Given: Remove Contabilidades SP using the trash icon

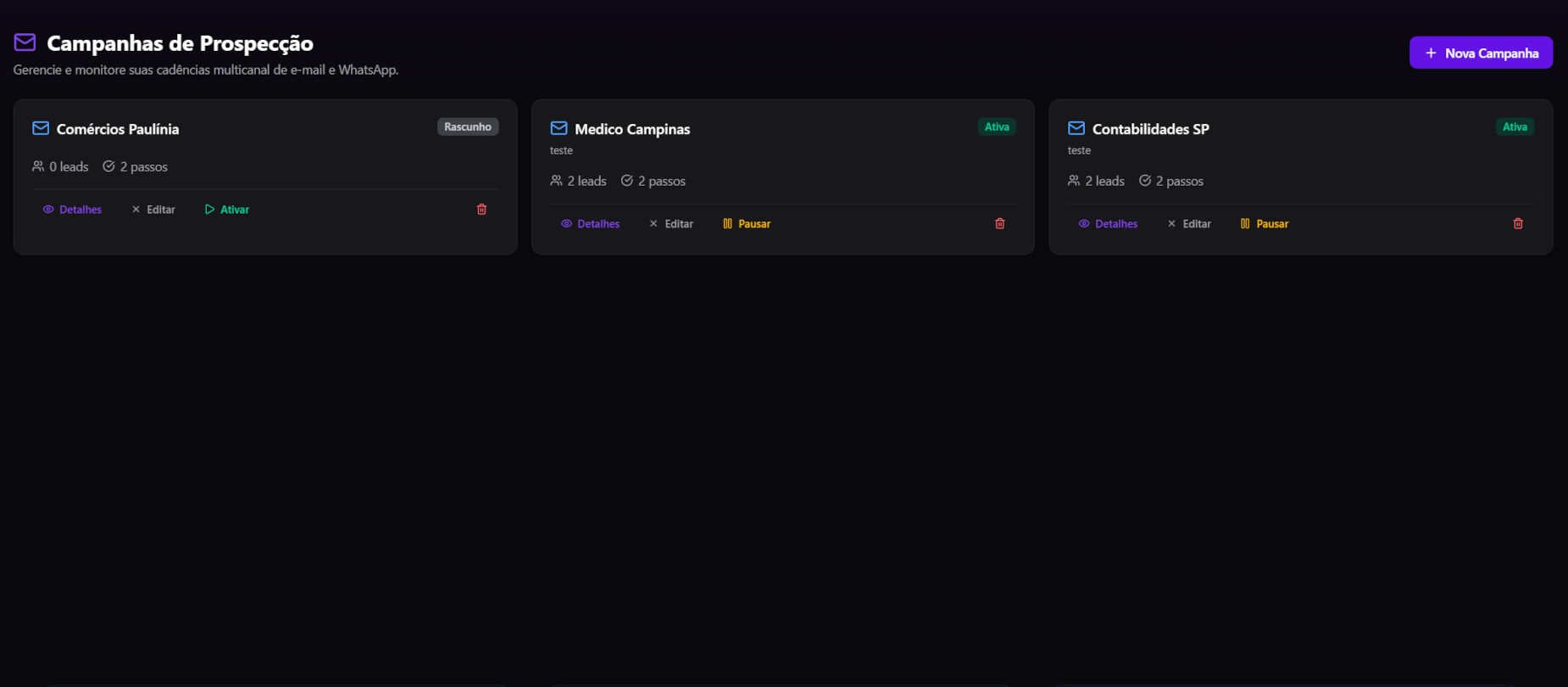Looking at the screenshot, I should 1517,224.
